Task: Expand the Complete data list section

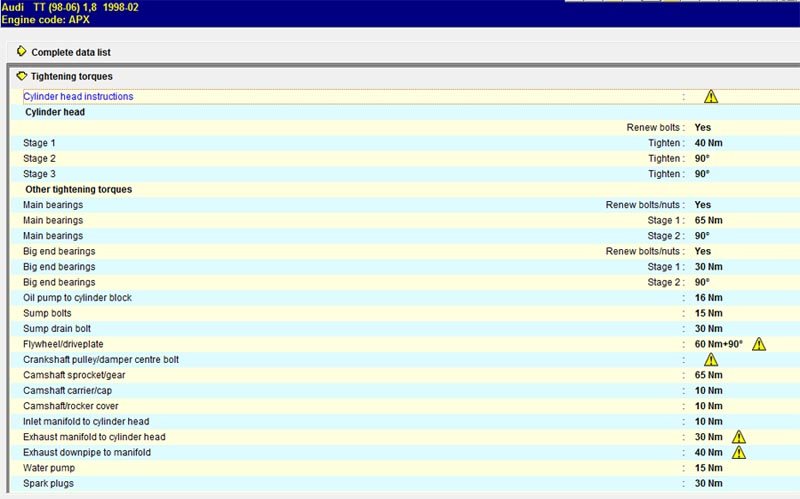Action: [77, 51]
